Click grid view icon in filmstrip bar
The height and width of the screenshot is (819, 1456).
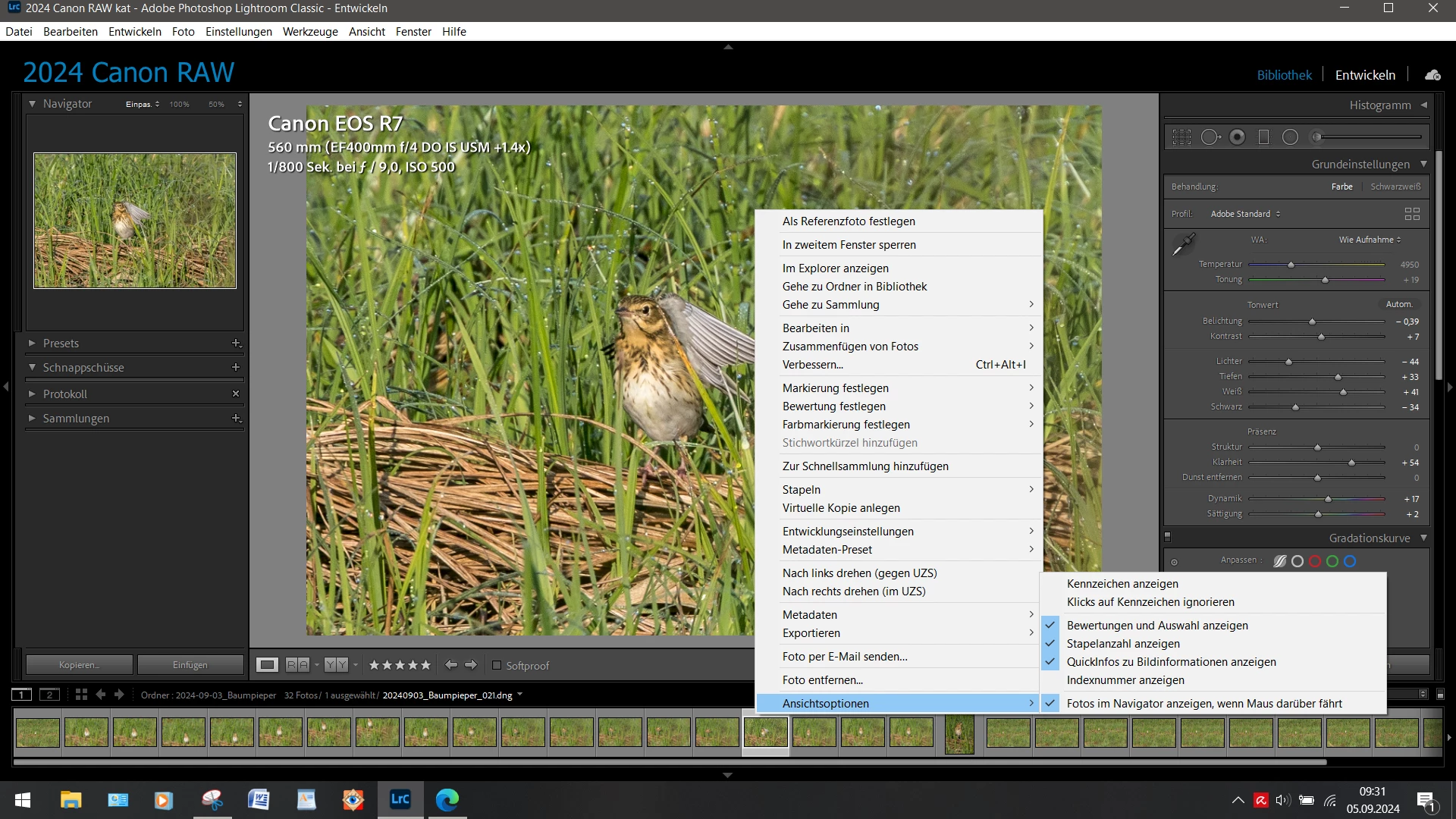coord(81,695)
